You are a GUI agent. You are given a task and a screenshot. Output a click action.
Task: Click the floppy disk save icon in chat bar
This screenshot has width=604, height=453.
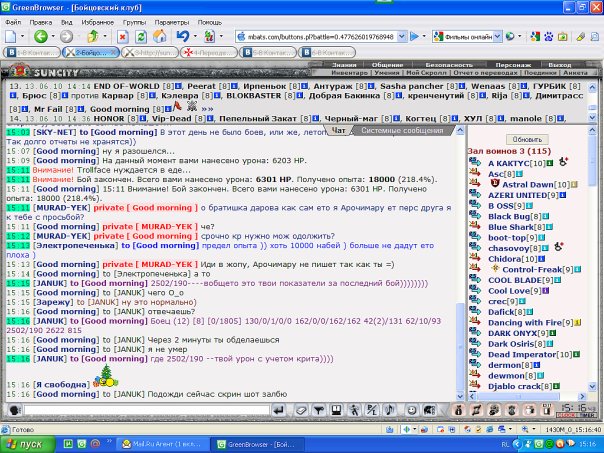click(336, 410)
